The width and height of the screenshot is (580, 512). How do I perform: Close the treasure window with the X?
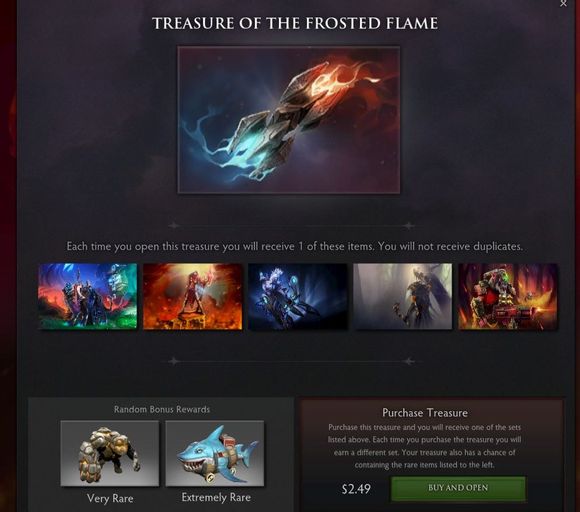click(x=563, y=3)
